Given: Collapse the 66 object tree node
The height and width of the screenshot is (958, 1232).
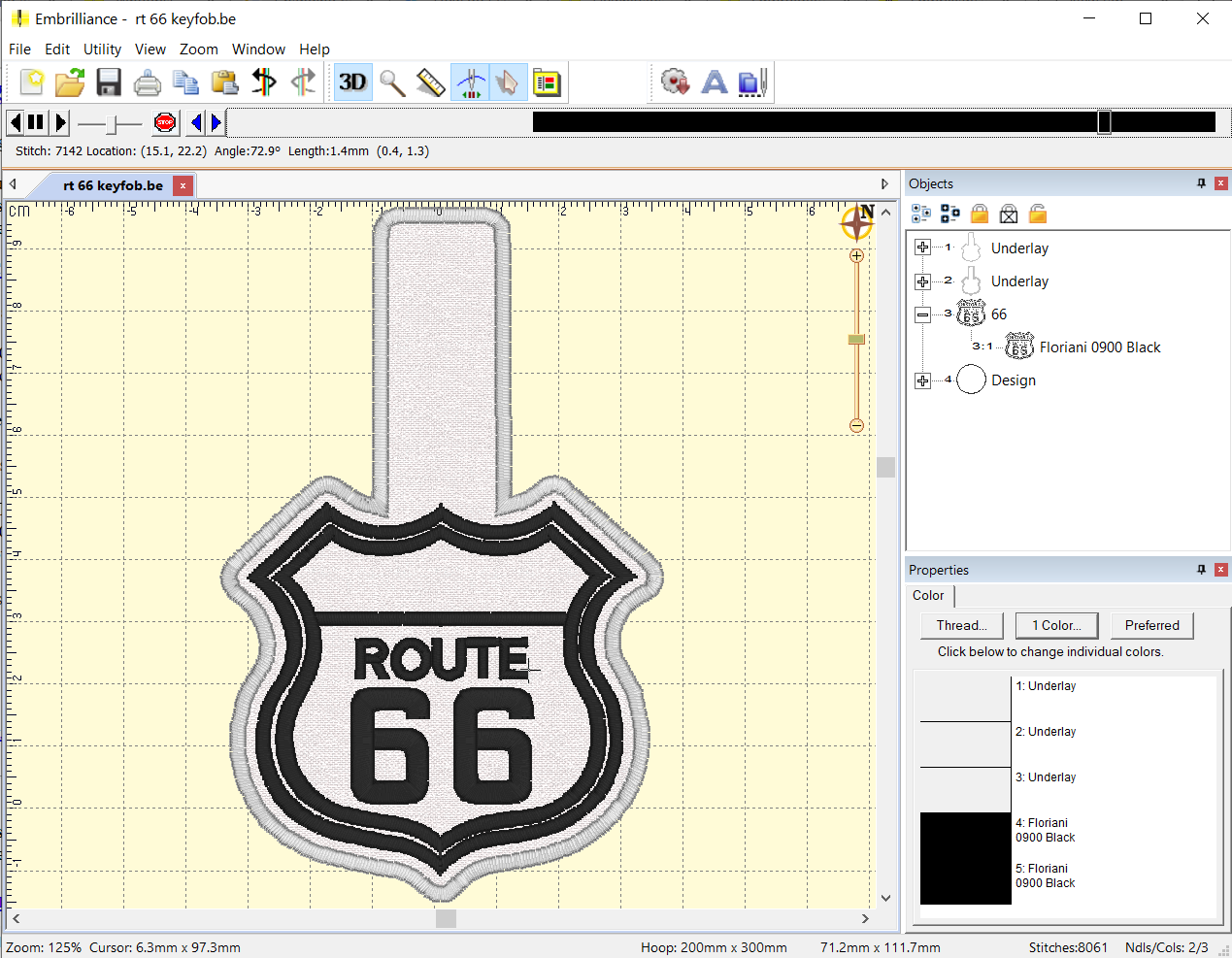Looking at the screenshot, I should 922,314.
